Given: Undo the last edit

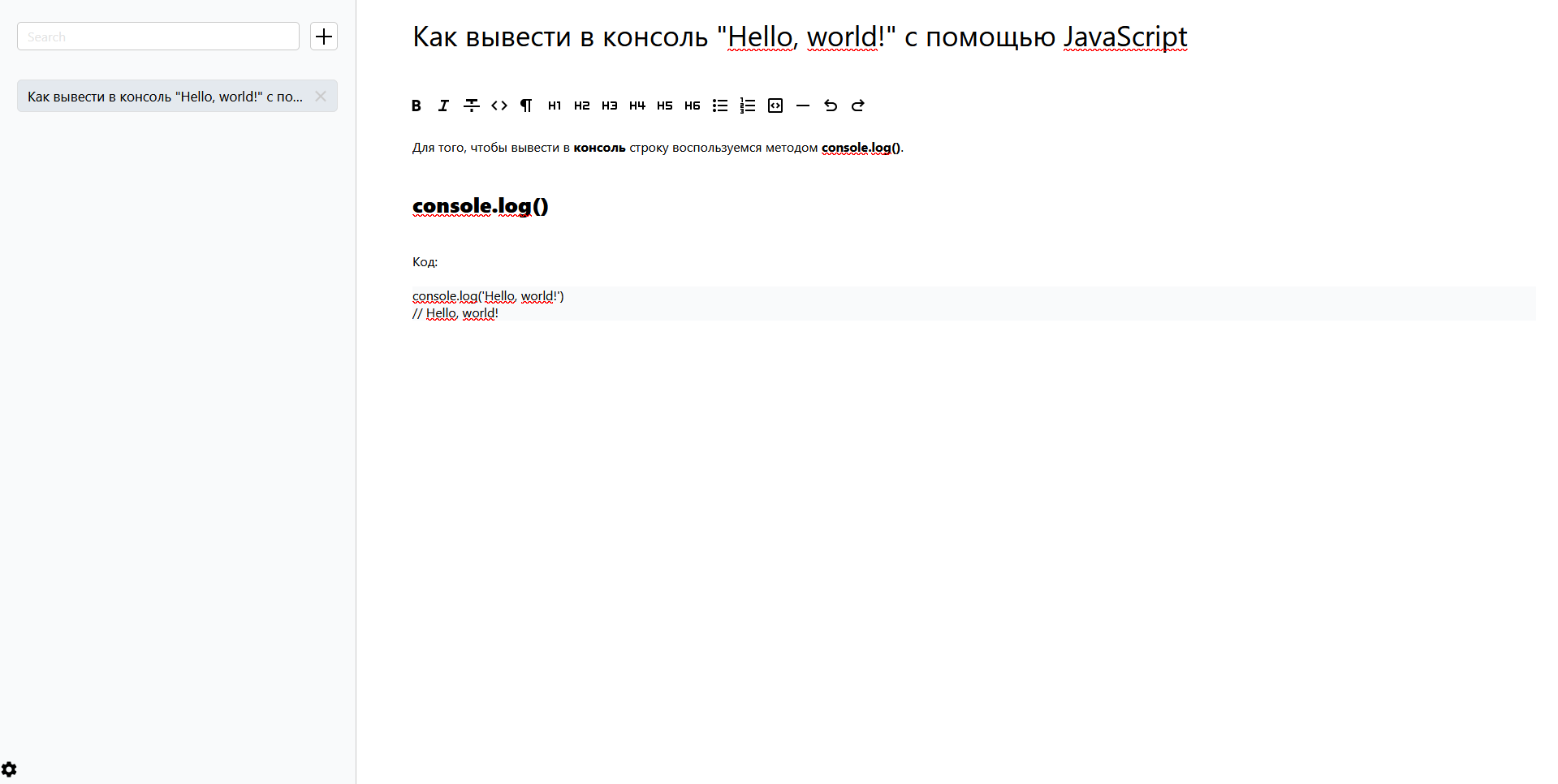Looking at the screenshot, I should click(x=830, y=106).
